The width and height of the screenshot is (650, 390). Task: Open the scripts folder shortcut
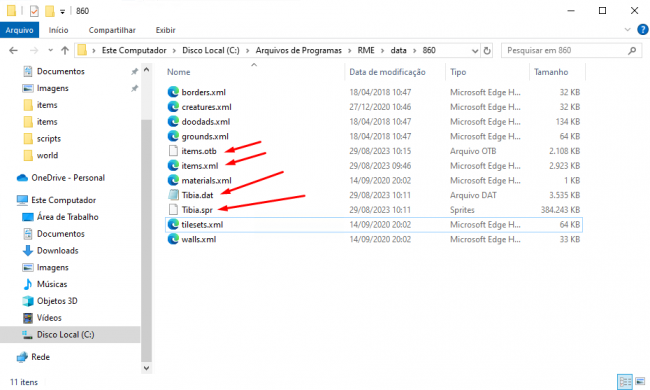point(42,138)
